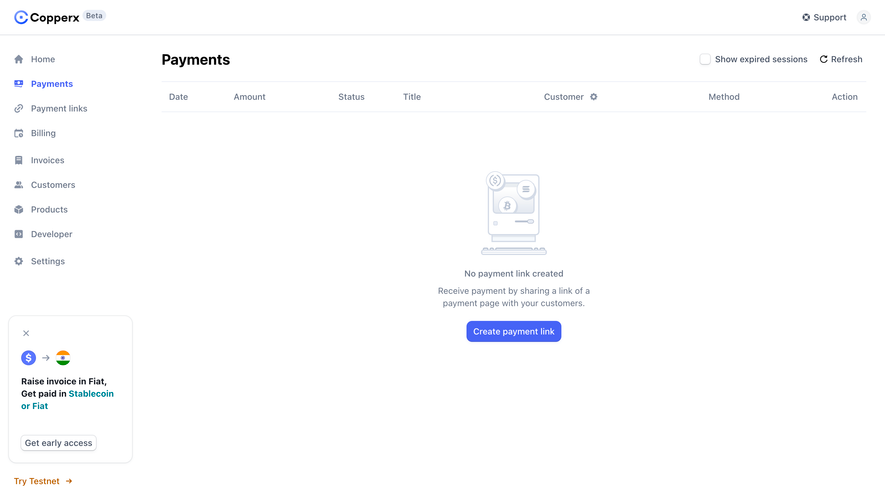This screenshot has height=502, width=885.
Task: Click the Amount column header
Action: (x=249, y=97)
